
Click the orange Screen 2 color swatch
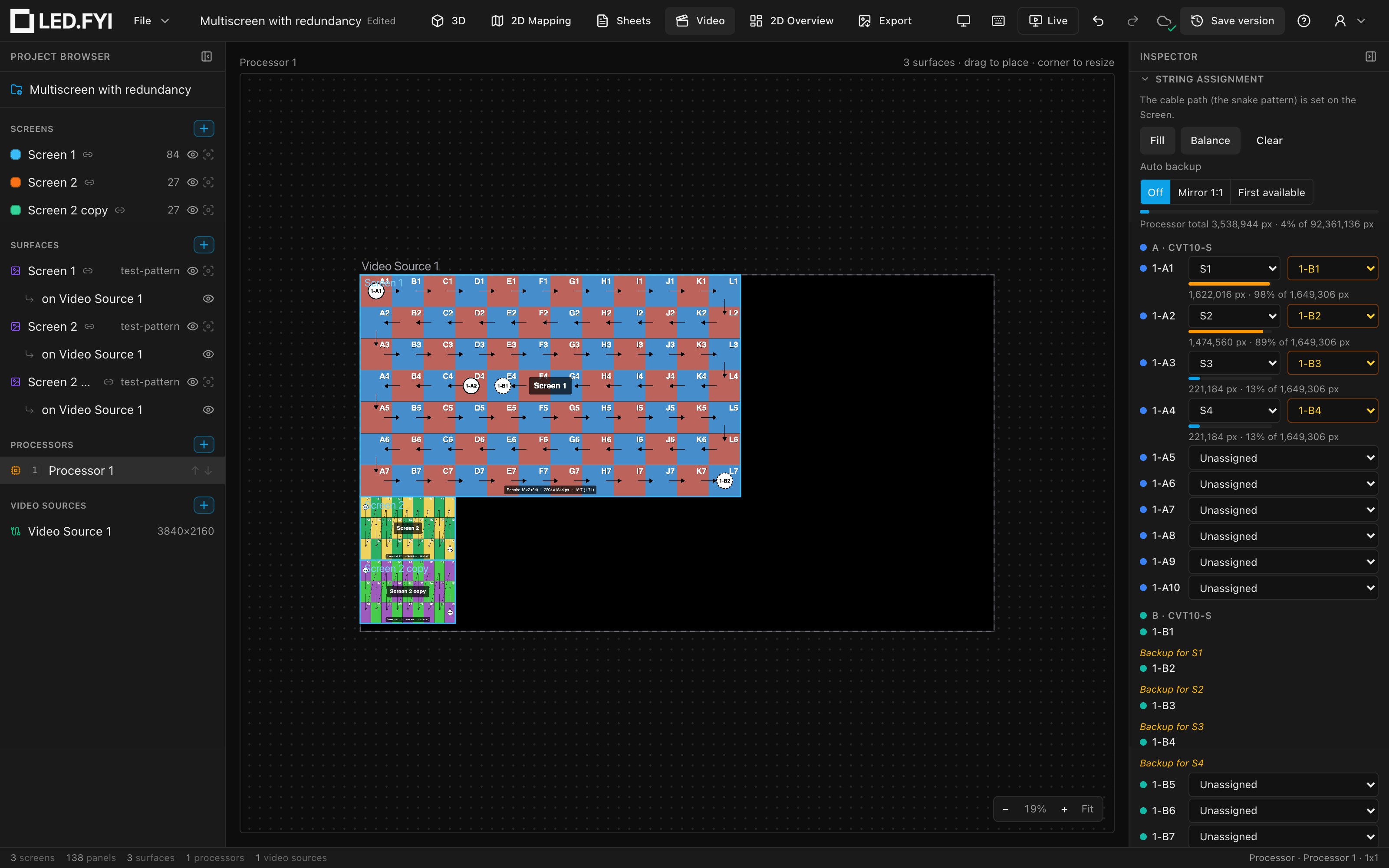(x=16, y=182)
